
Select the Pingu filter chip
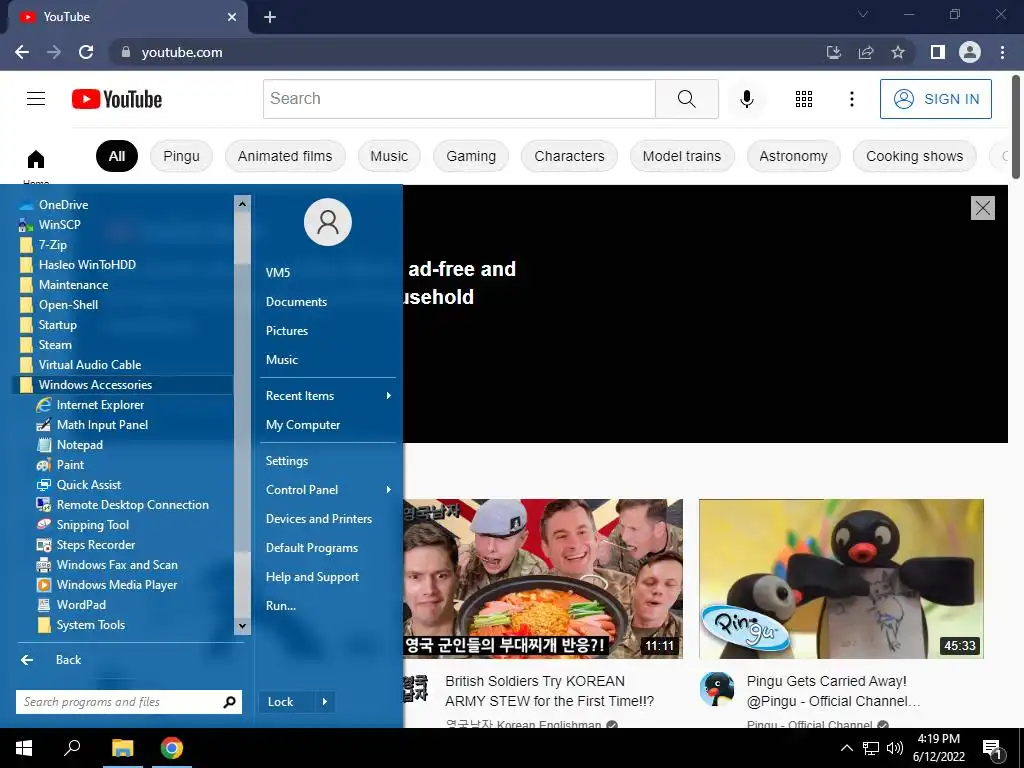click(181, 156)
